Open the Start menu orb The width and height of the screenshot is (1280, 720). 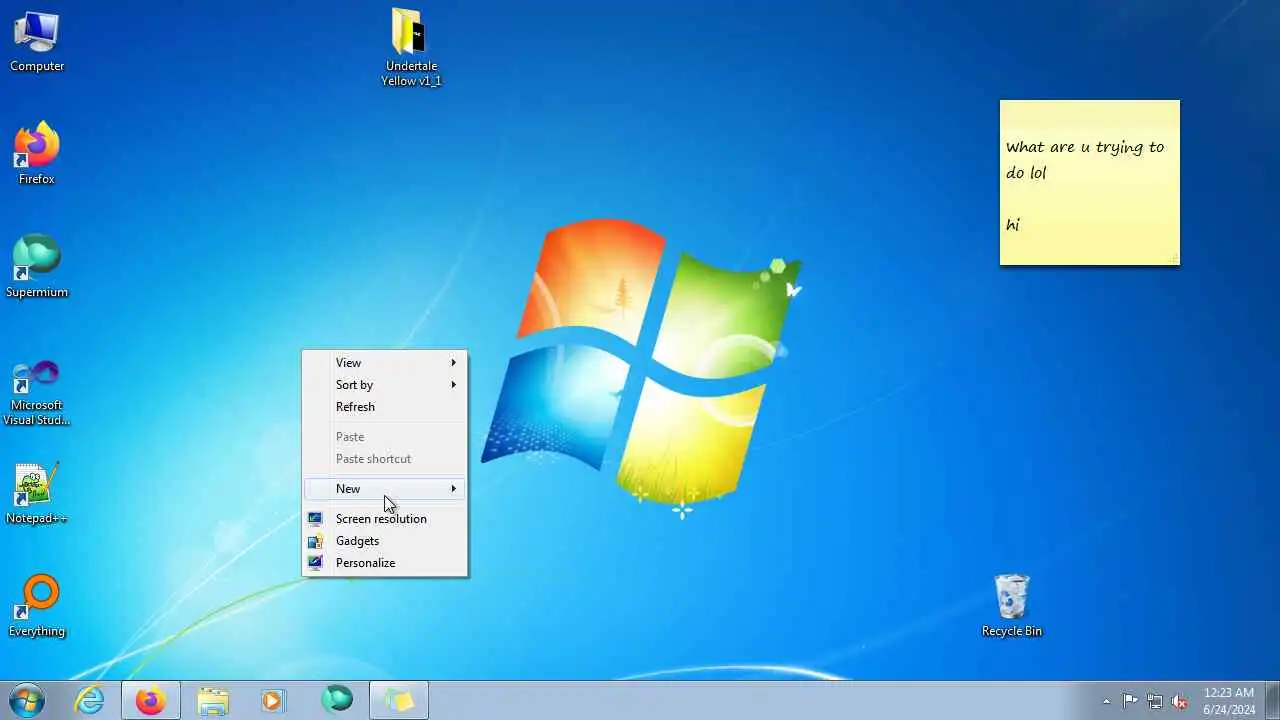pyautogui.click(x=27, y=701)
